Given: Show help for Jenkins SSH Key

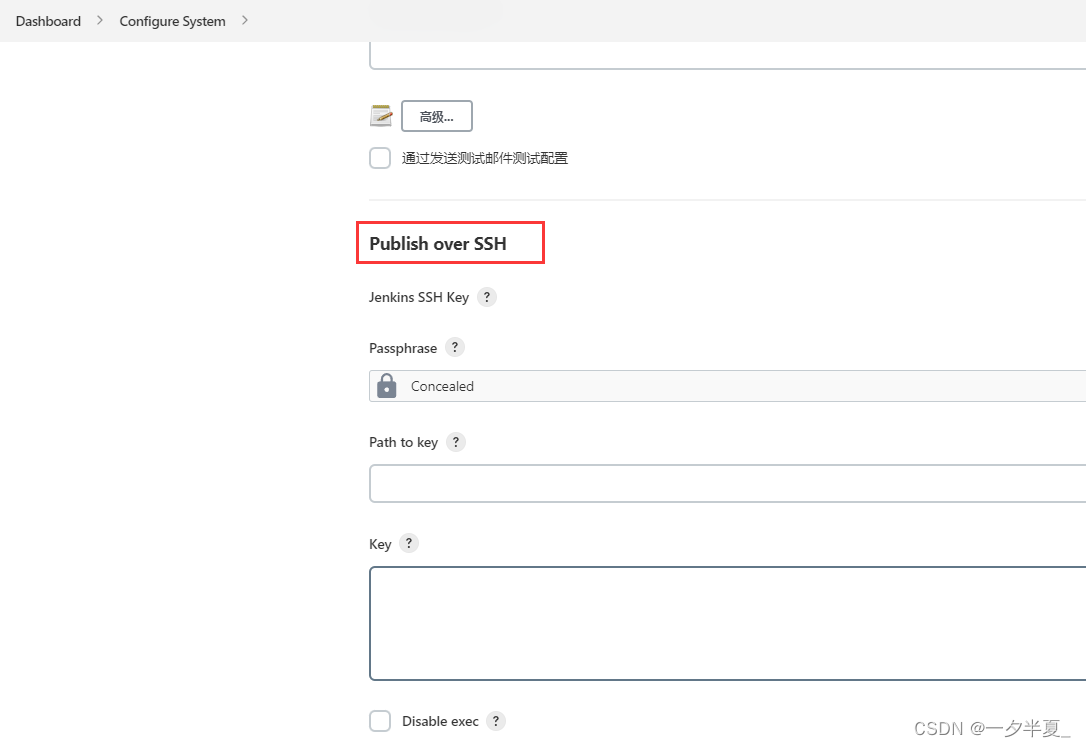Looking at the screenshot, I should pos(487,297).
